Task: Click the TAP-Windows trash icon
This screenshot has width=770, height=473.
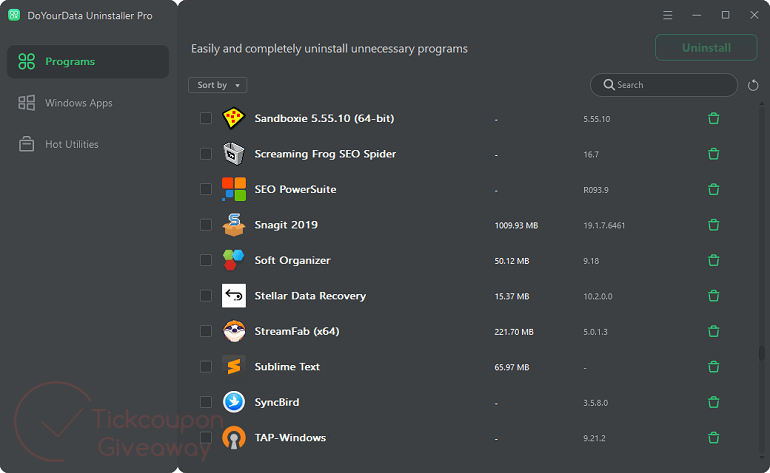Action: pos(714,438)
